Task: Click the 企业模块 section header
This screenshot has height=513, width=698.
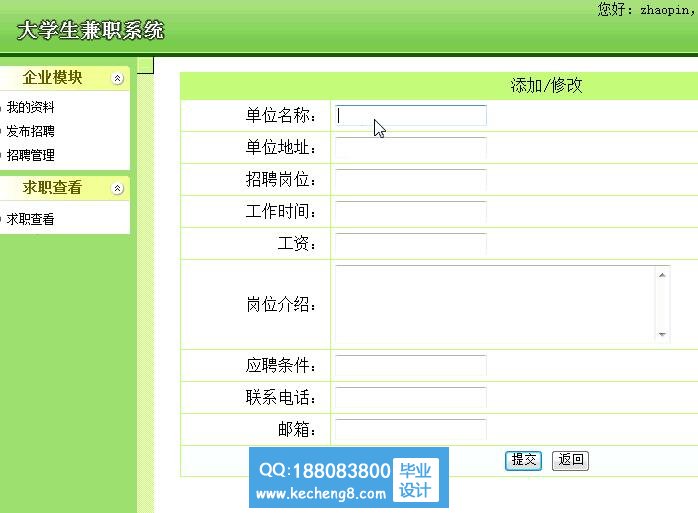Action: point(65,78)
